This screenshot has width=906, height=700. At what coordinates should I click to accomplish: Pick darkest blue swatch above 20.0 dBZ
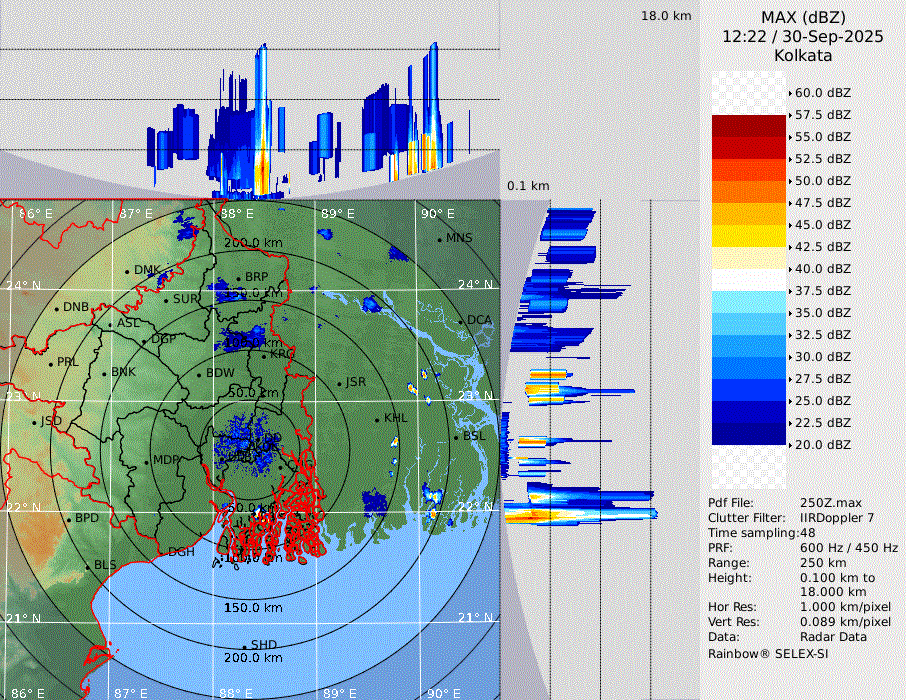[748, 434]
